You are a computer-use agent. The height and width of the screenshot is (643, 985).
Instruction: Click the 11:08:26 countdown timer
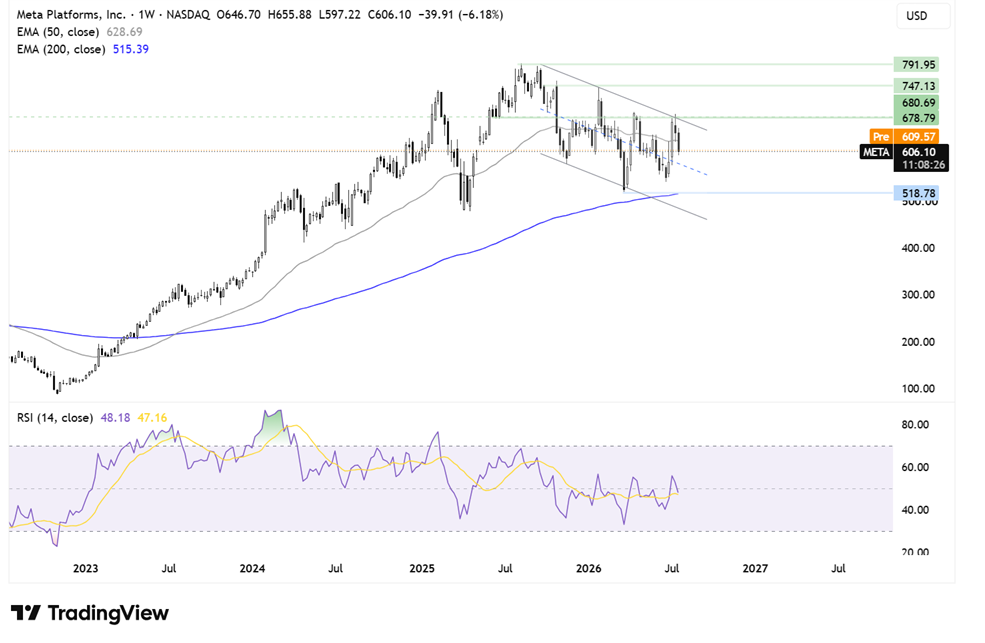[x=921, y=165]
